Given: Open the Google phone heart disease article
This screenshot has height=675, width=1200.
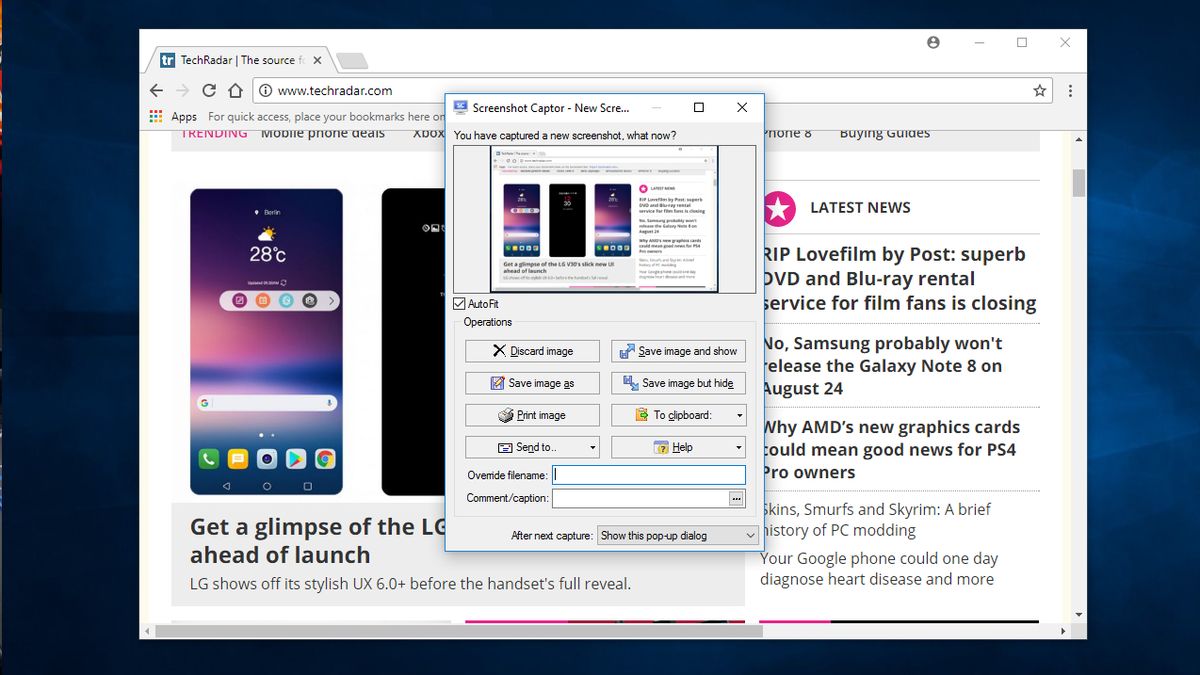Looking at the screenshot, I should click(879, 569).
